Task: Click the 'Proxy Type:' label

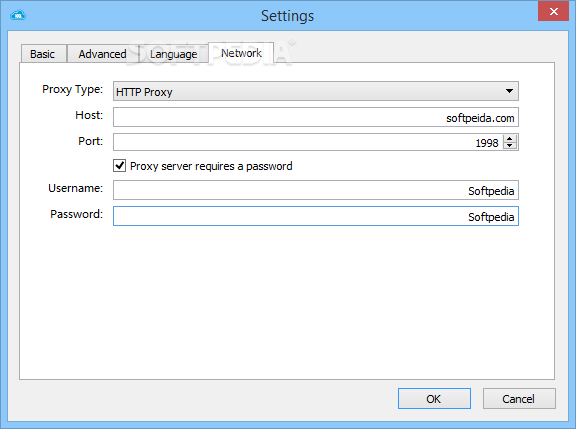Action: pyautogui.click(x=72, y=89)
